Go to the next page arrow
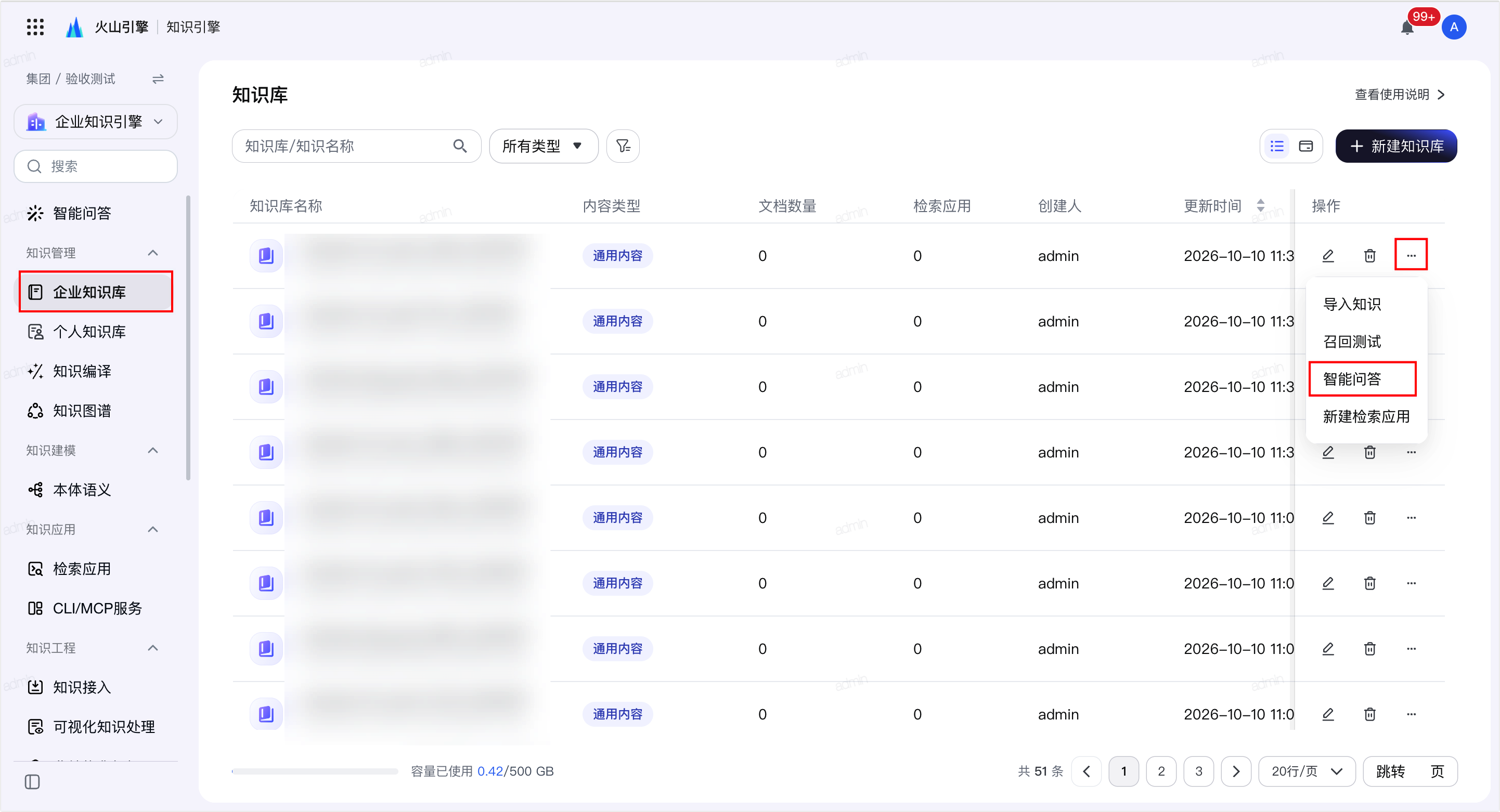 1236,771
